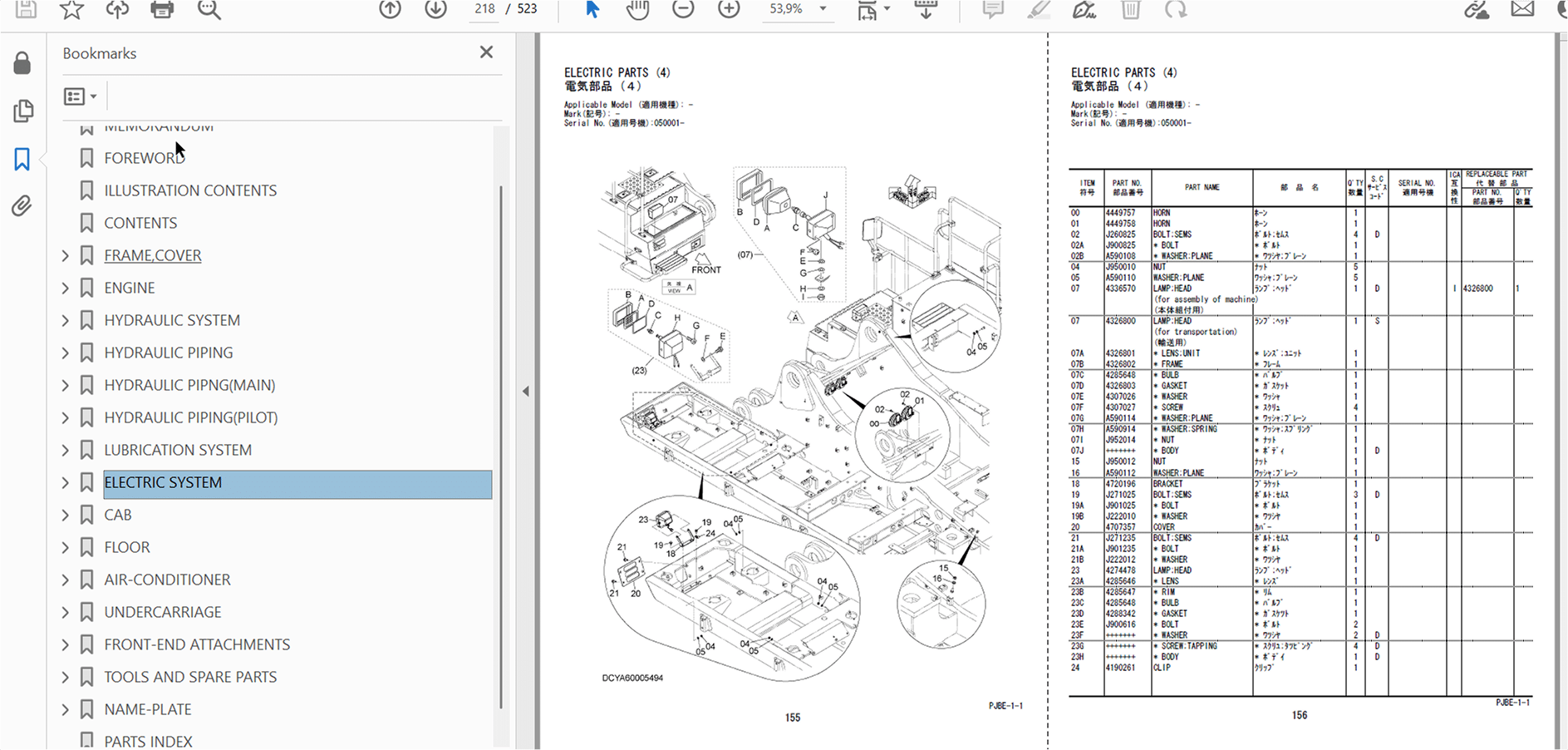Close the Bookmarks panel
1568x750 pixels.
coord(486,52)
